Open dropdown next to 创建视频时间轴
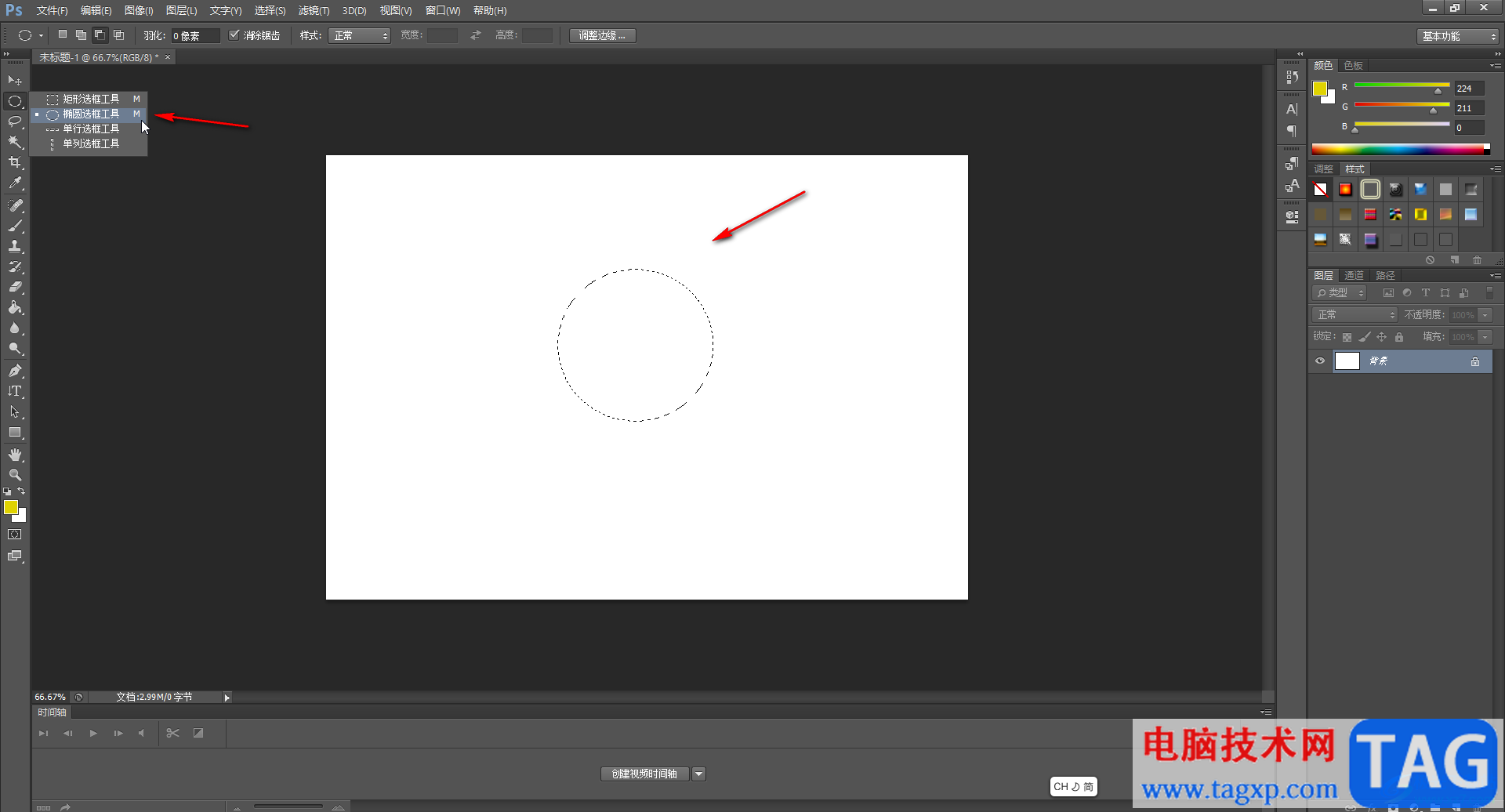Screen dimensions: 1505x812 (x=699, y=774)
